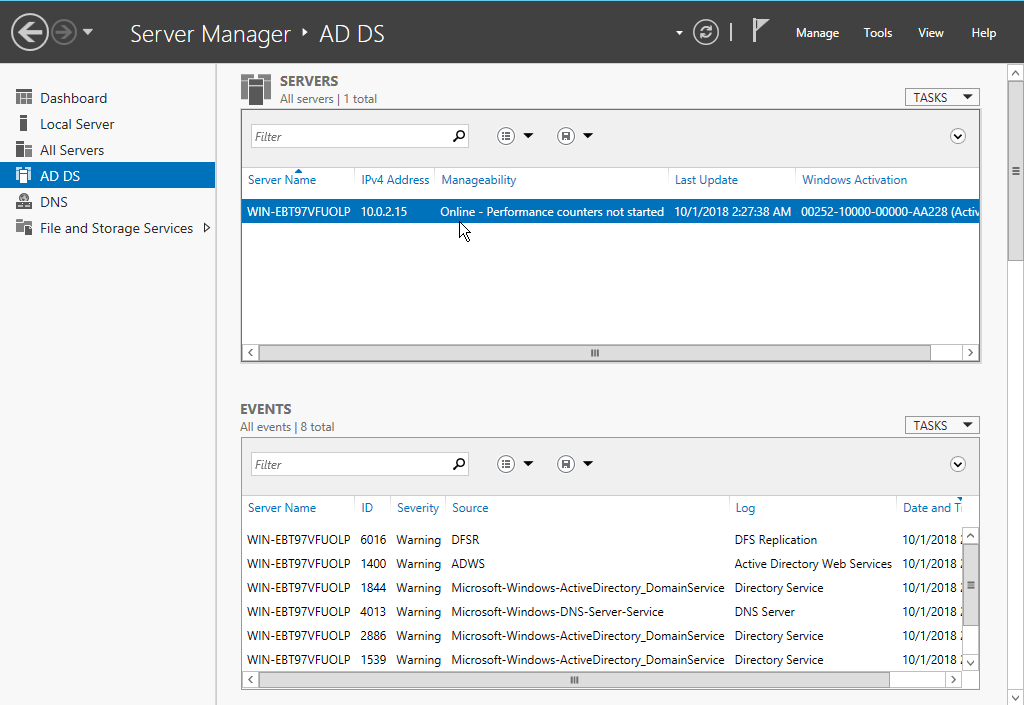This screenshot has height=705, width=1024.
Task: Open DNS role page from sidebar
Action: click(53, 202)
